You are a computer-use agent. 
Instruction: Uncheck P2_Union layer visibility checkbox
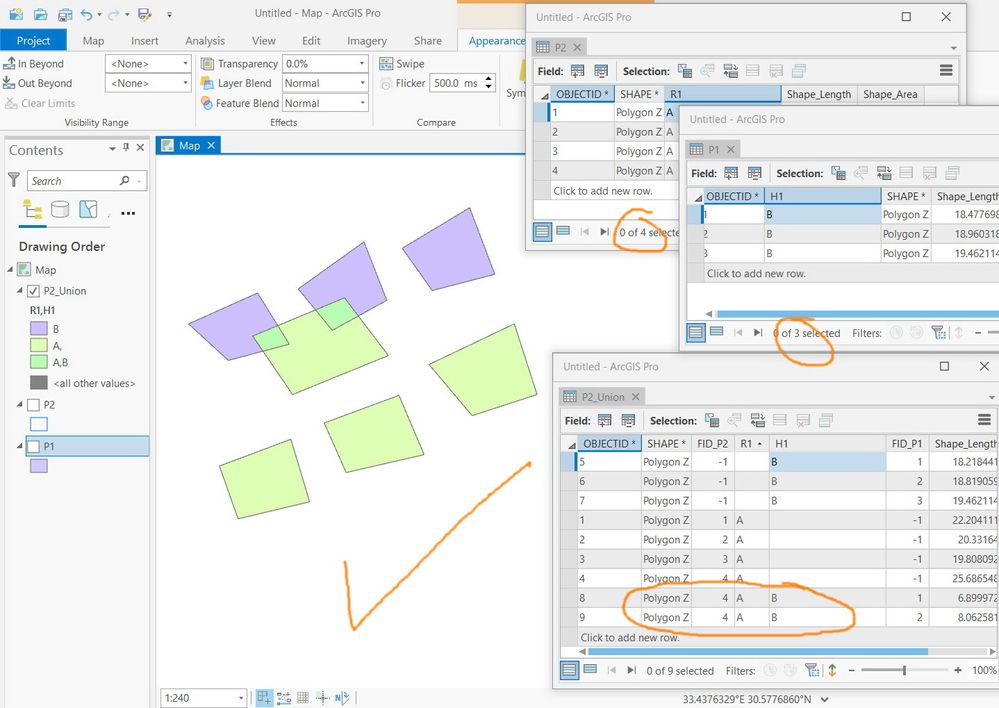(x=33, y=291)
